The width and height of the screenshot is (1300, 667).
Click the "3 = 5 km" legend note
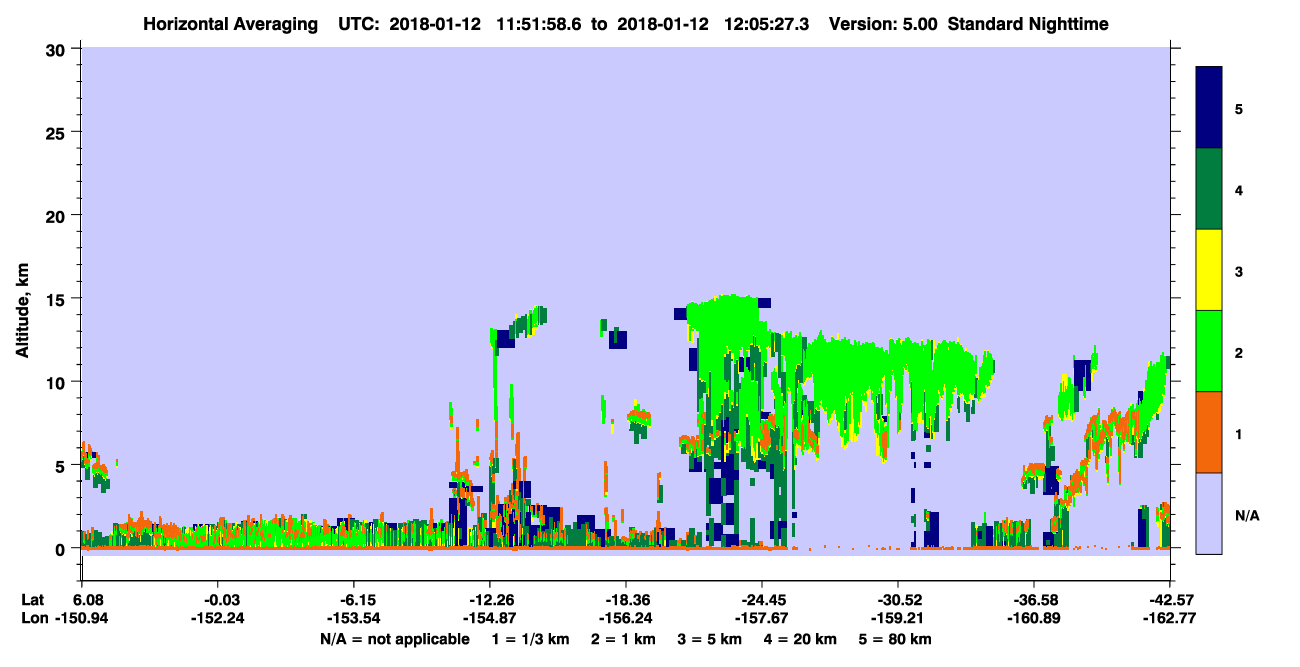tap(710, 638)
